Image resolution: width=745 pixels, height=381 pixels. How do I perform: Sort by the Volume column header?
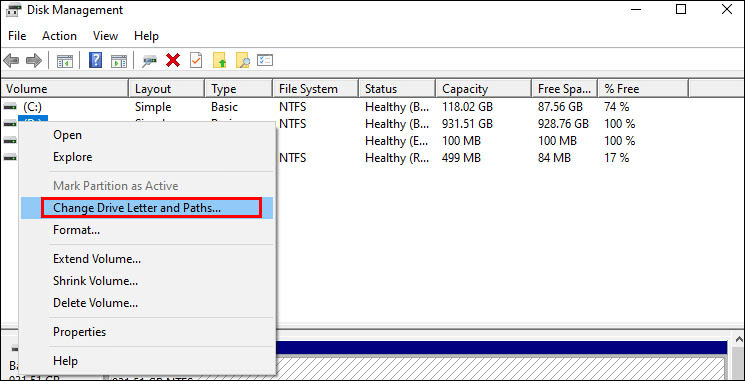(65, 89)
